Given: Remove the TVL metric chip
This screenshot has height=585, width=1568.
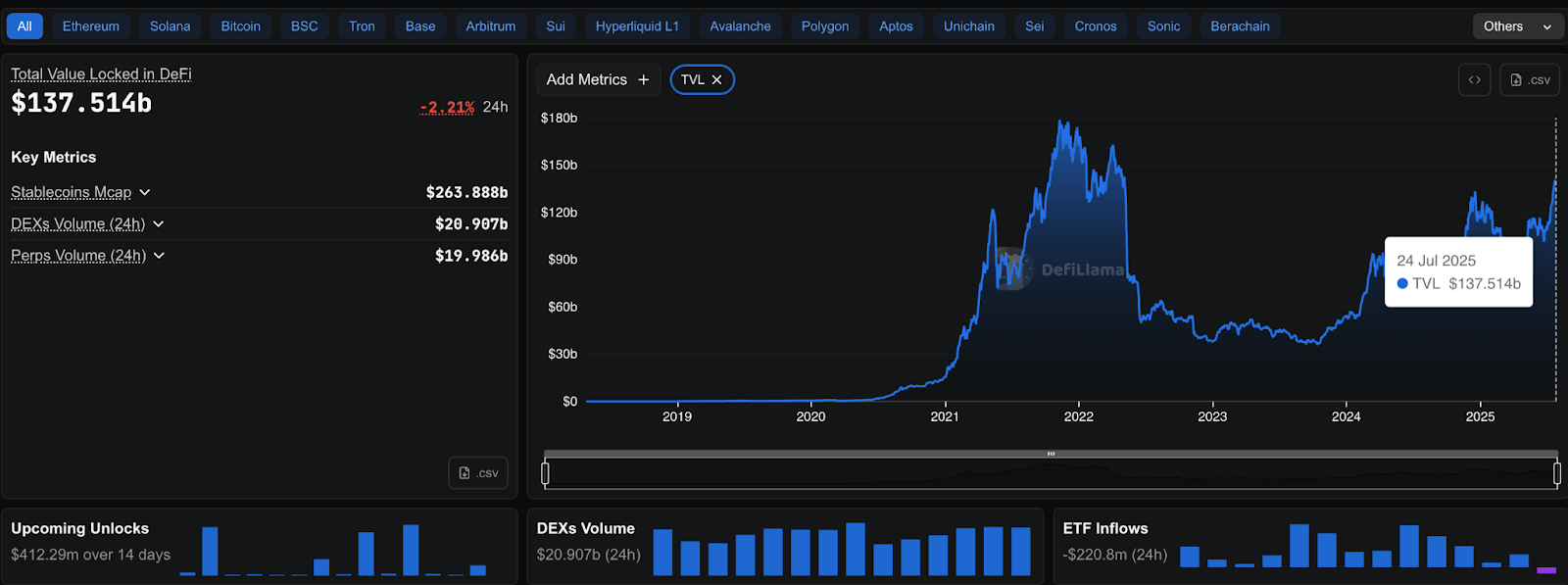Looking at the screenshot, I should click(716, 80).
